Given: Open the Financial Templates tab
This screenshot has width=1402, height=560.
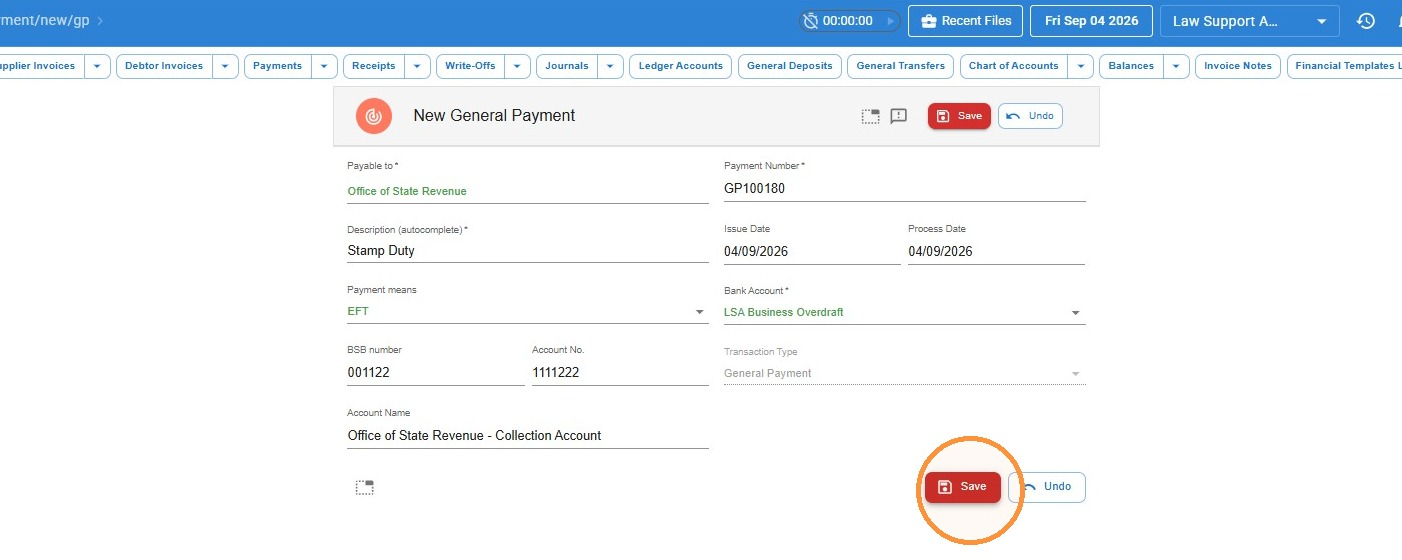Looking at the screenshot, I should click(x=1344, y=66).
